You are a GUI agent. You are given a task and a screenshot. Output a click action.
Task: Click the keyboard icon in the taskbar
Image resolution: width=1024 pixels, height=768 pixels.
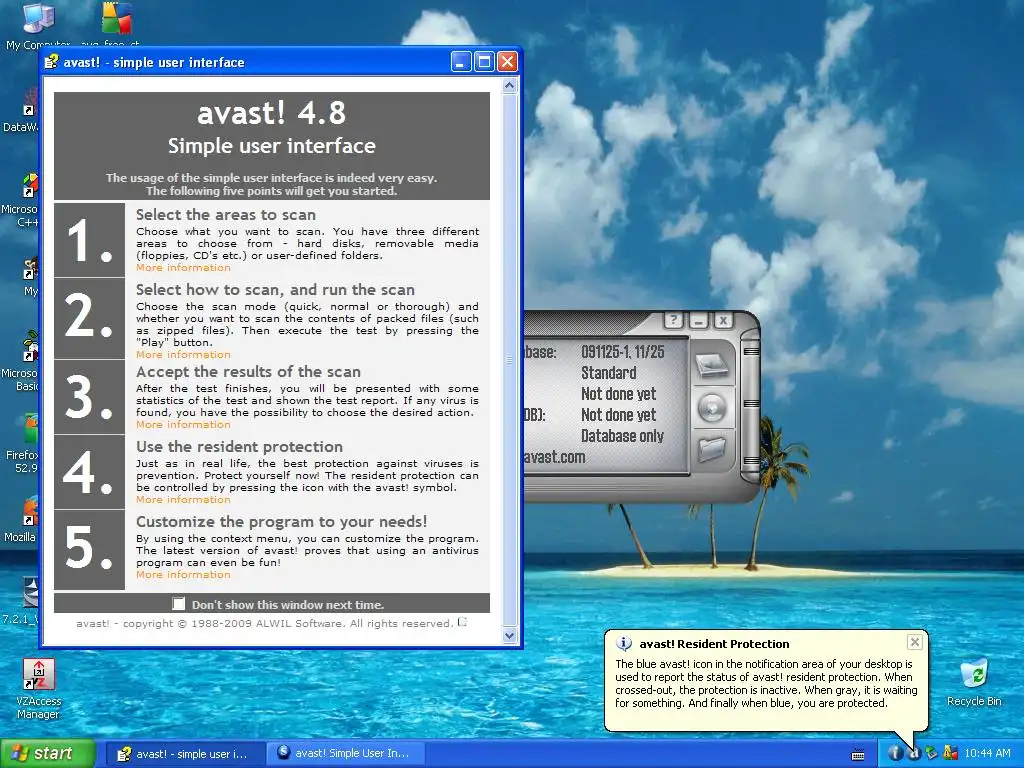[858, 754]
